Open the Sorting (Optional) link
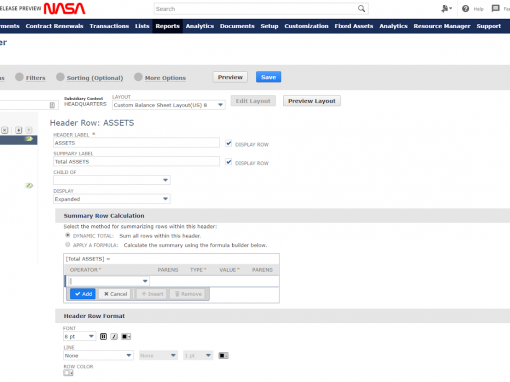This screenshot has width=510, height=382. pyautogui.click(x=95, y=78)
